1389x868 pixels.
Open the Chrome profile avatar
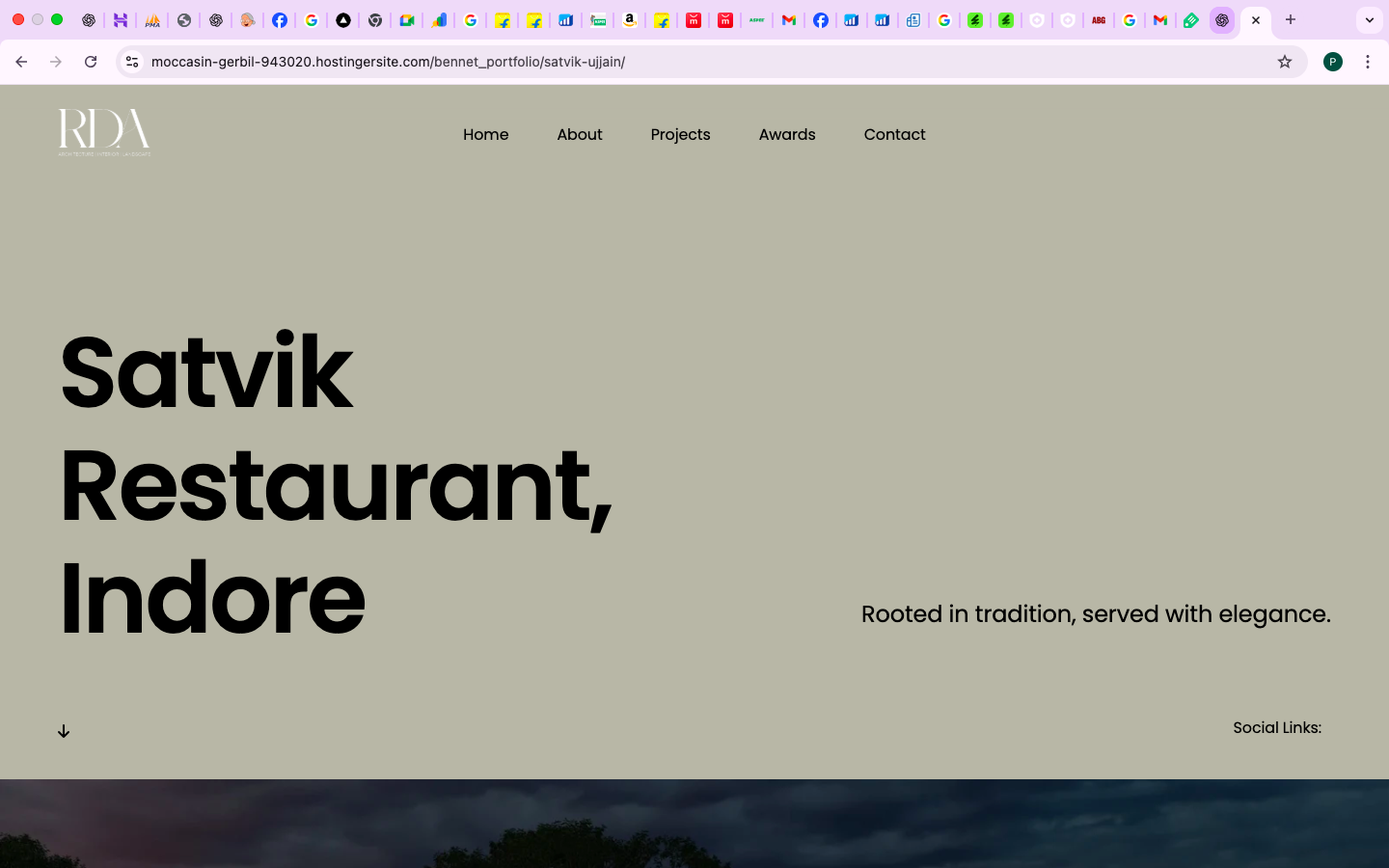click(x=1333, y=62)
